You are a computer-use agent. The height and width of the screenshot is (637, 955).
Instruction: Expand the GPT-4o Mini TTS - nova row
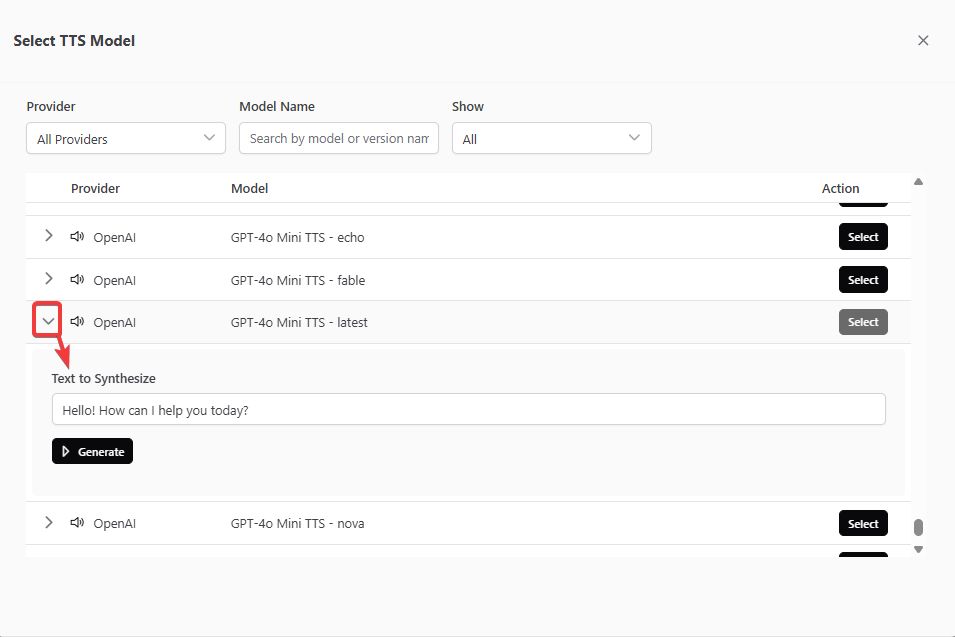(48, 523)
